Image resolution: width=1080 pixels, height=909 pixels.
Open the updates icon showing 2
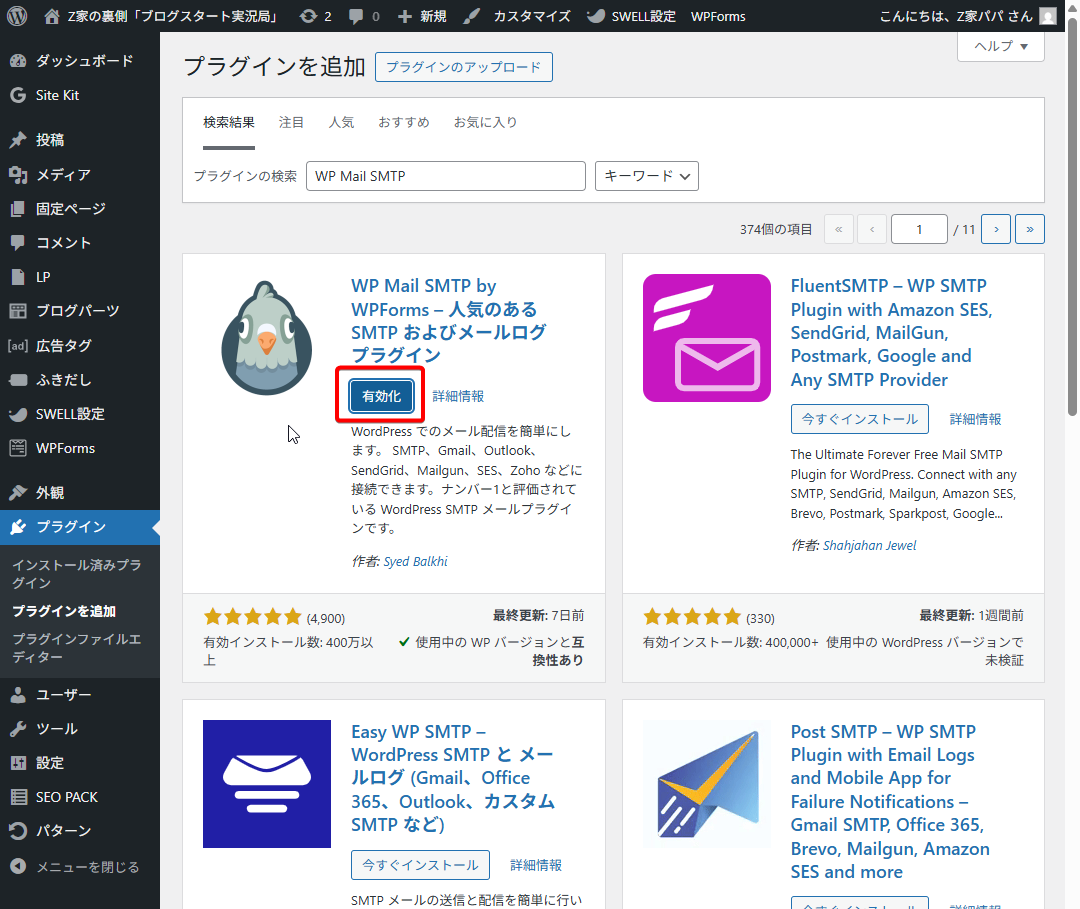315,16
